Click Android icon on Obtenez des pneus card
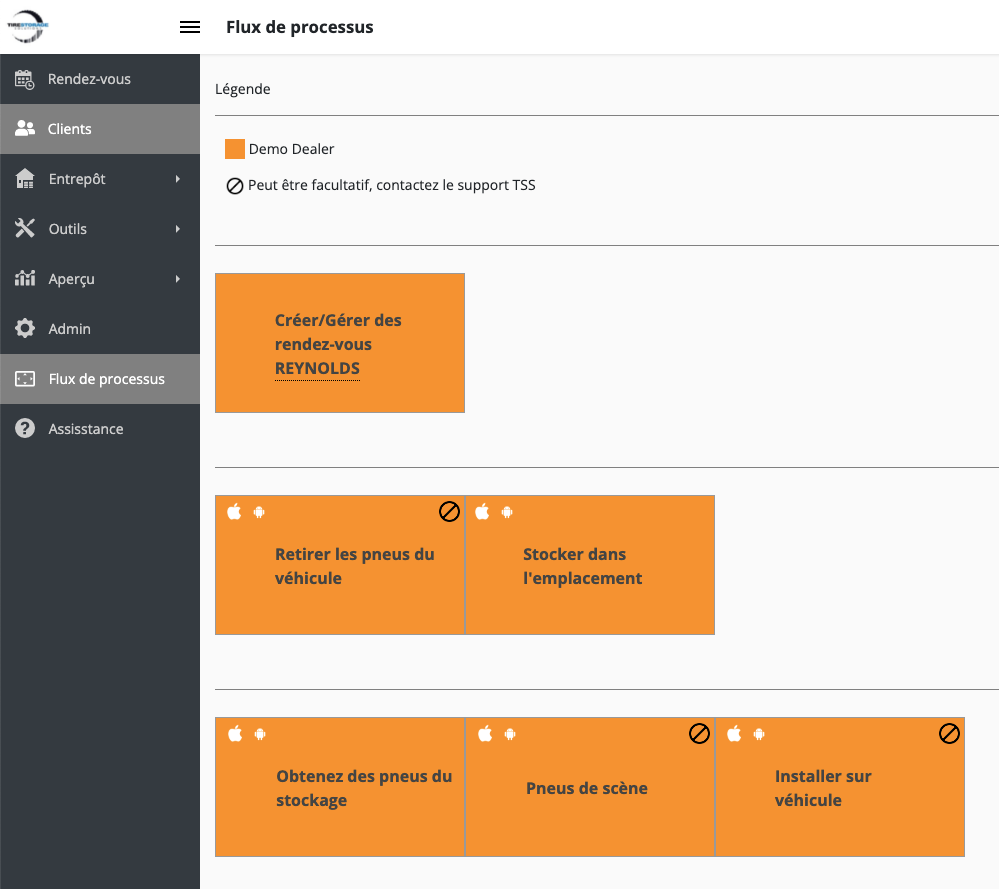This screenshot has width=999, height=889. 260,734
